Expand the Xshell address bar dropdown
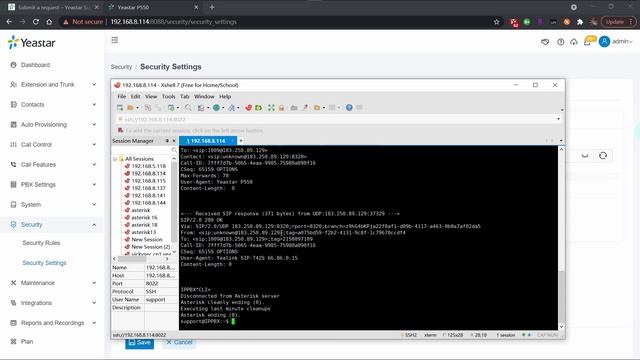 click(x=558, y=119)
